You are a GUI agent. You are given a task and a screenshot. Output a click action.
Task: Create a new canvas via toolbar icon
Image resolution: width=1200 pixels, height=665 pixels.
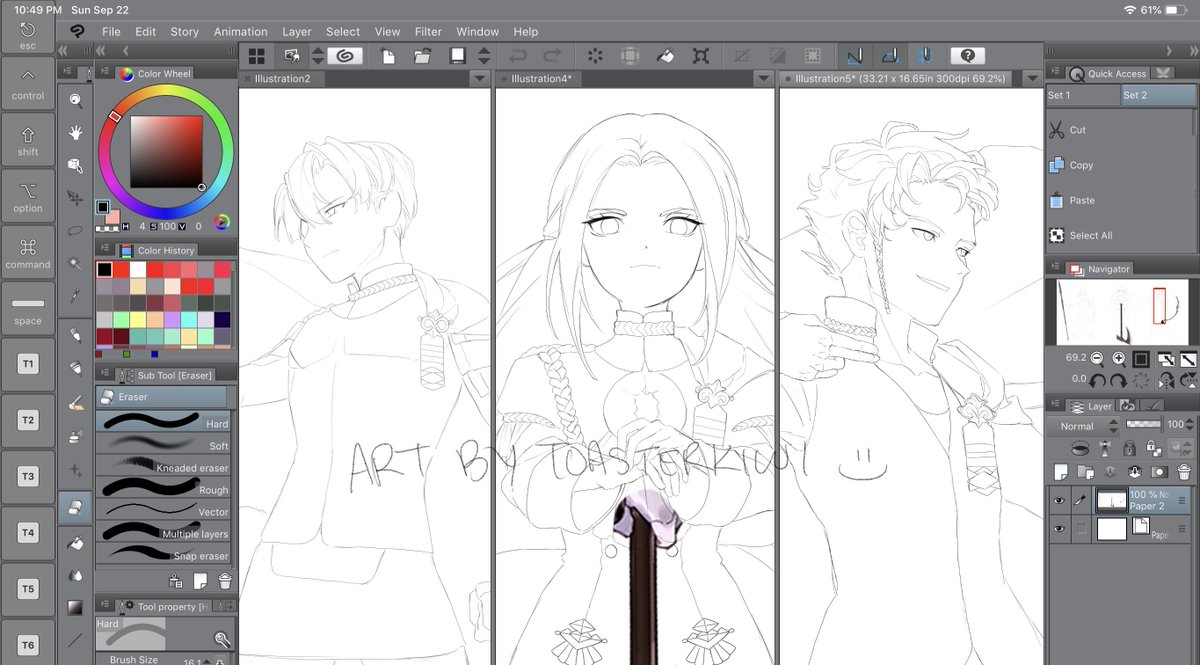click(x=388, y=56)
